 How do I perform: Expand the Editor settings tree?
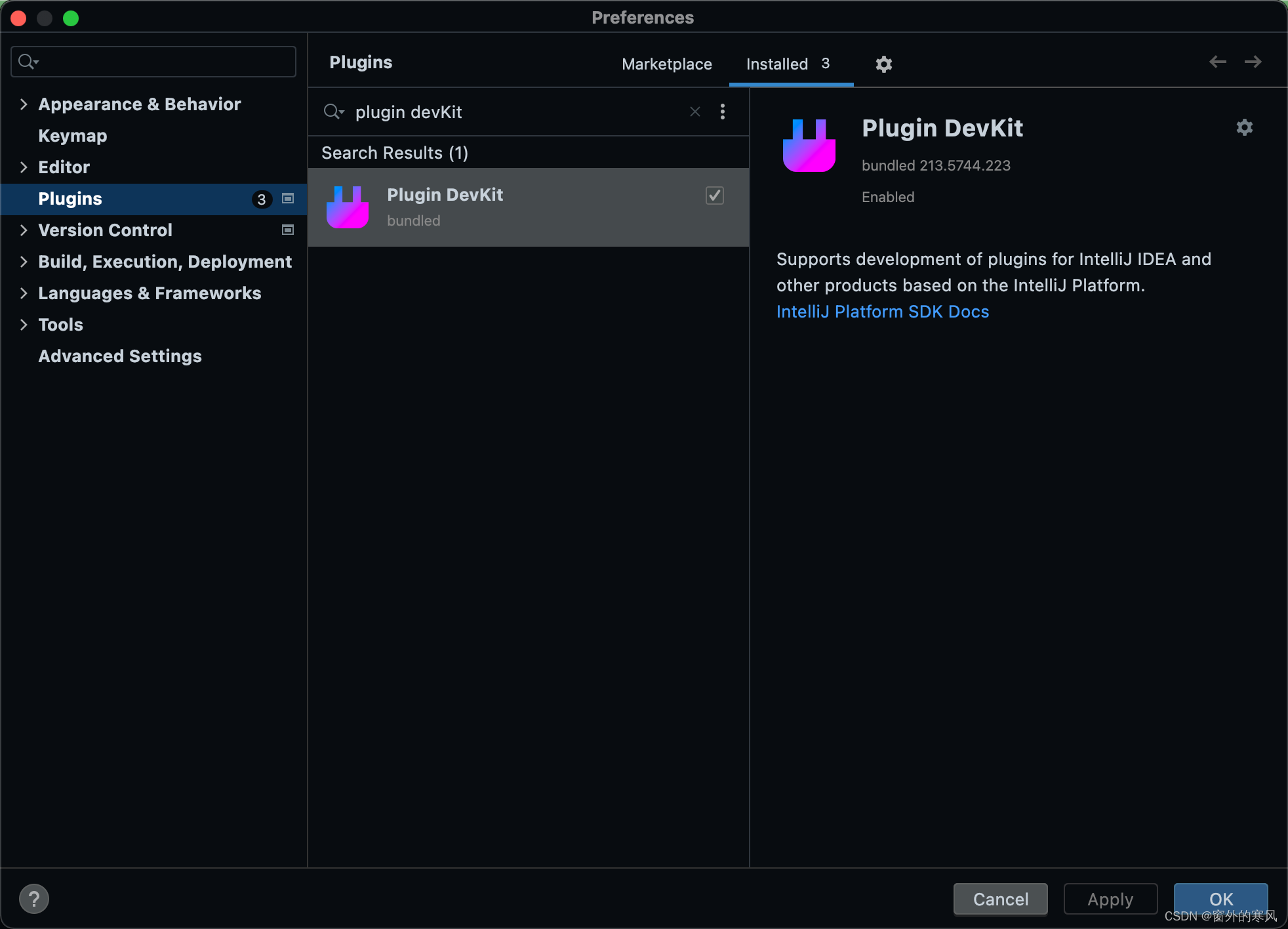(24, 167)
